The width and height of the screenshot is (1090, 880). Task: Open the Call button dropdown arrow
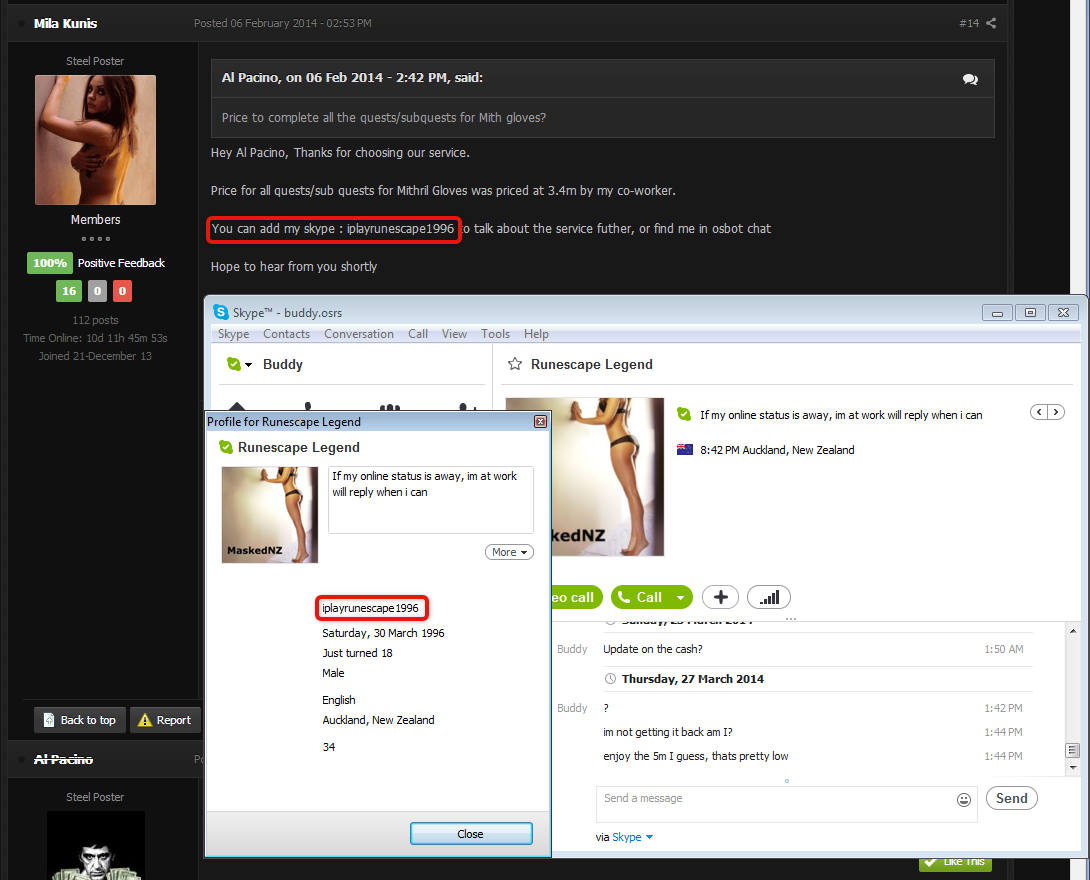[x=681, y=597]
